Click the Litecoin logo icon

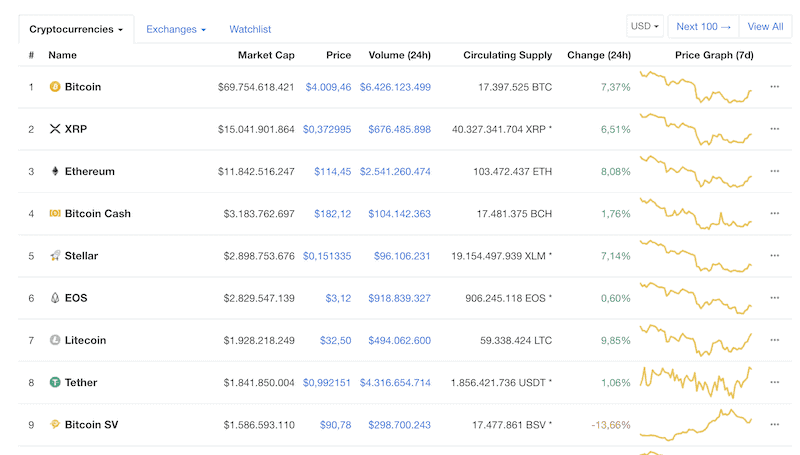[x=55, y=340]
